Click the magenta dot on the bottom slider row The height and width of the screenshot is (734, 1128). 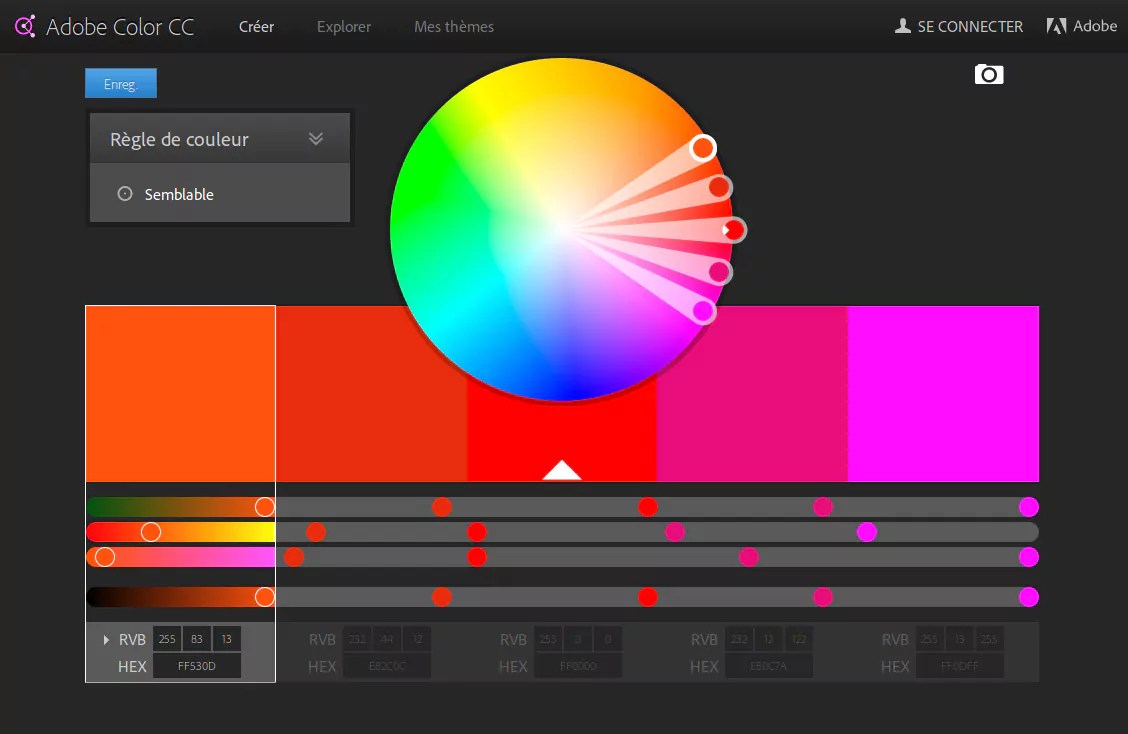1029,597
